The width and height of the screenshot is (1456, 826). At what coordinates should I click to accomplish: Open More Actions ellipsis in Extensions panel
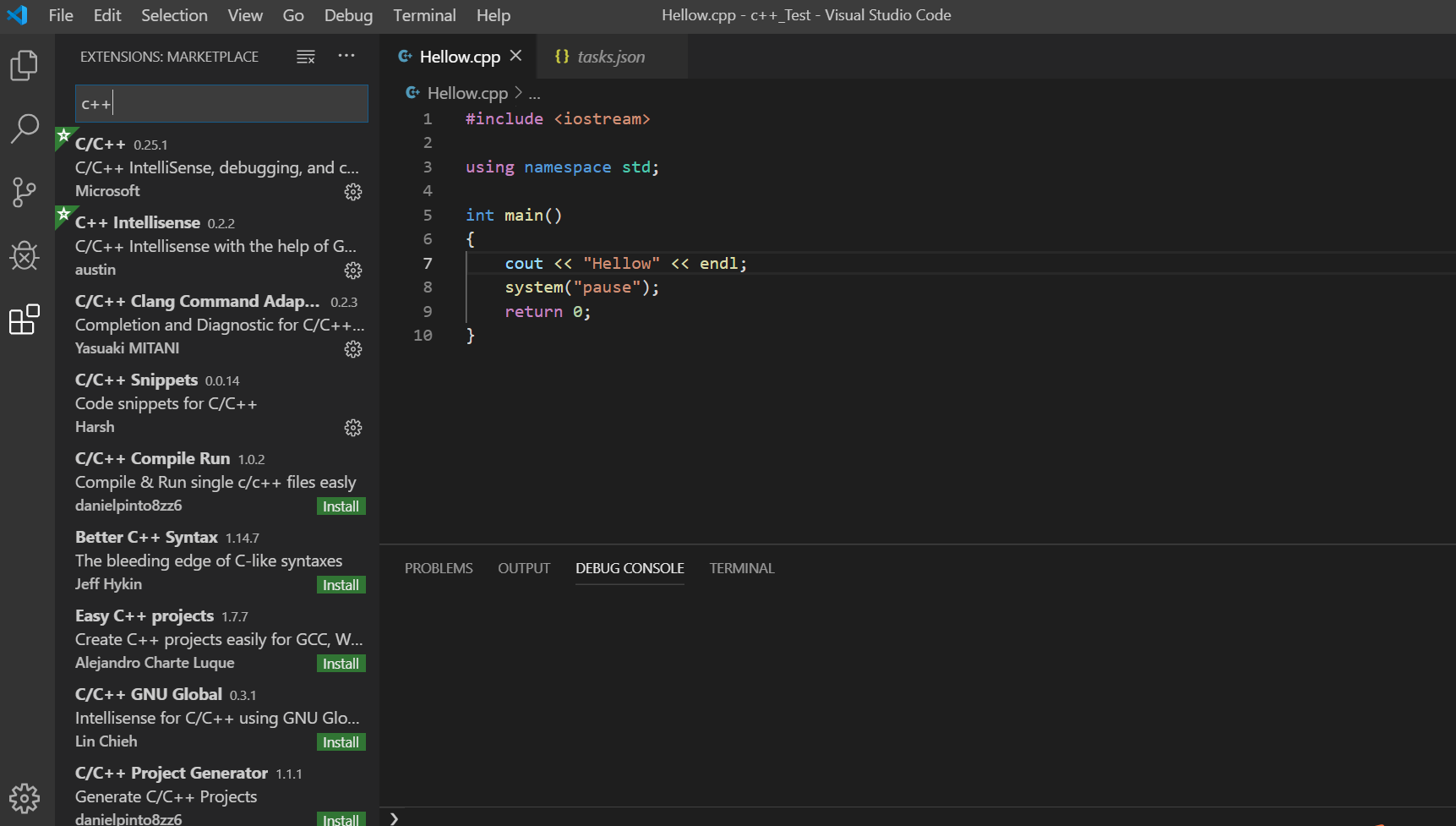[346, 56]
